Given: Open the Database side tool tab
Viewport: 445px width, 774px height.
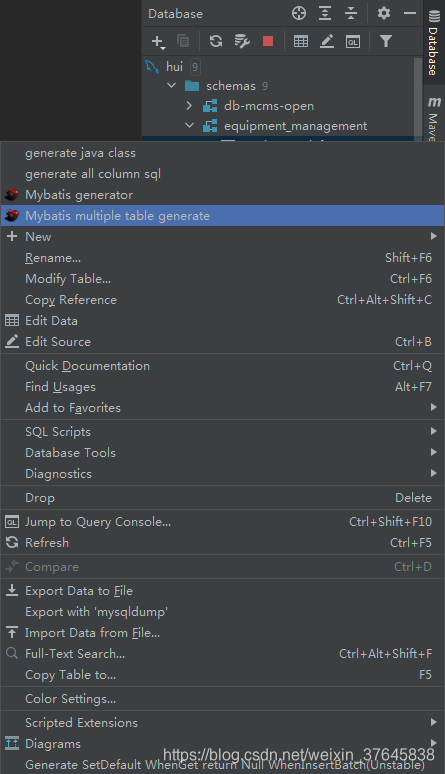Looking at the screenshot, I should pyautogui.click(x=434, y=42).
